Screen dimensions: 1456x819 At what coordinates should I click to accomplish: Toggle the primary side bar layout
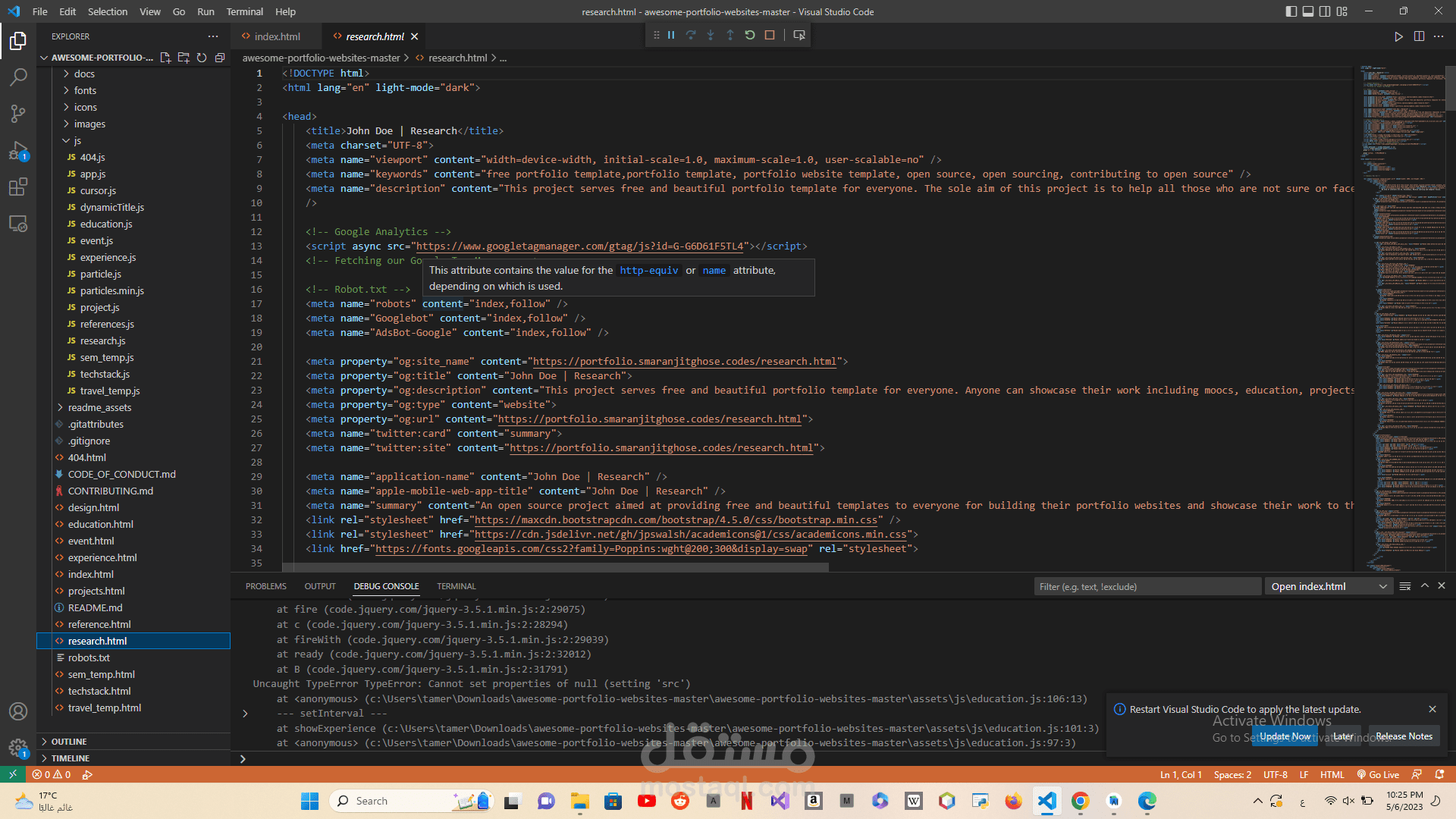click(x=1291, y=11)
